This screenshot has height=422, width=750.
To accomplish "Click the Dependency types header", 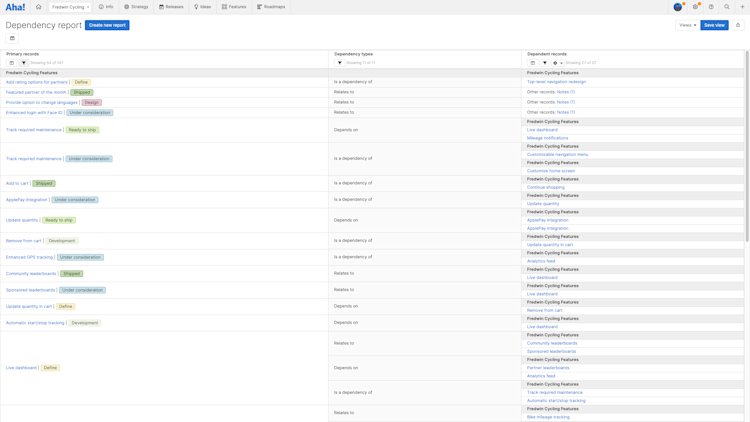I will (x=353, y=54).
